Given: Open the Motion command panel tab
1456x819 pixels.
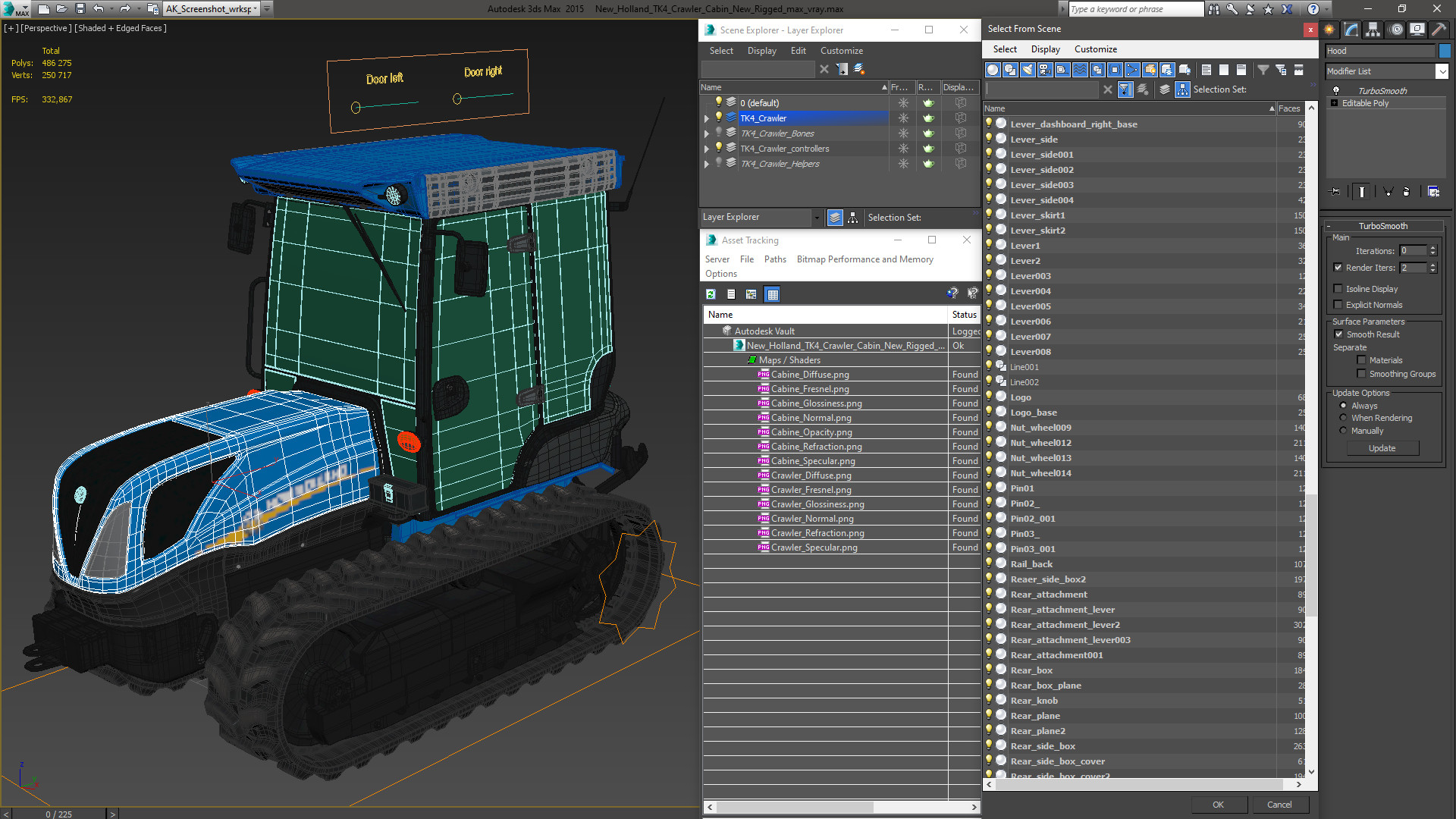Looking at the screenshot, I should point(1395,30).
